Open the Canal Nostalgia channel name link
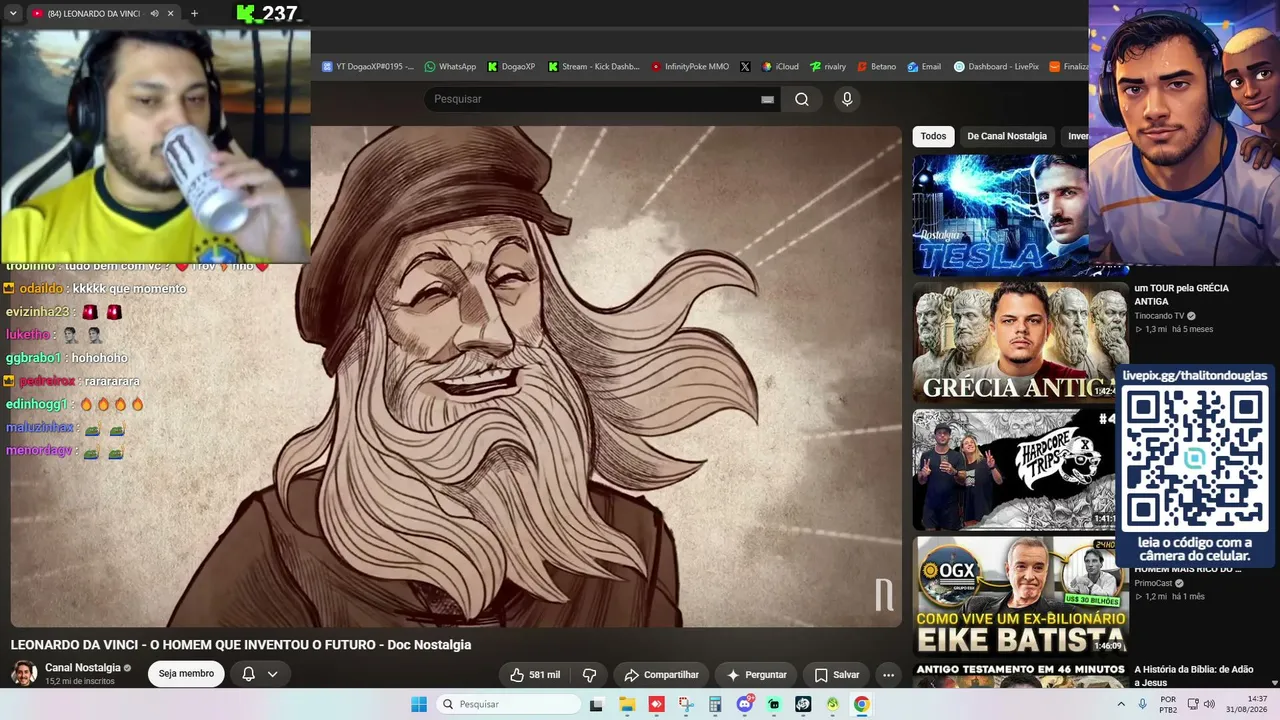The width and height of the screenshot is (1280, 720). [x=83, y=668]
